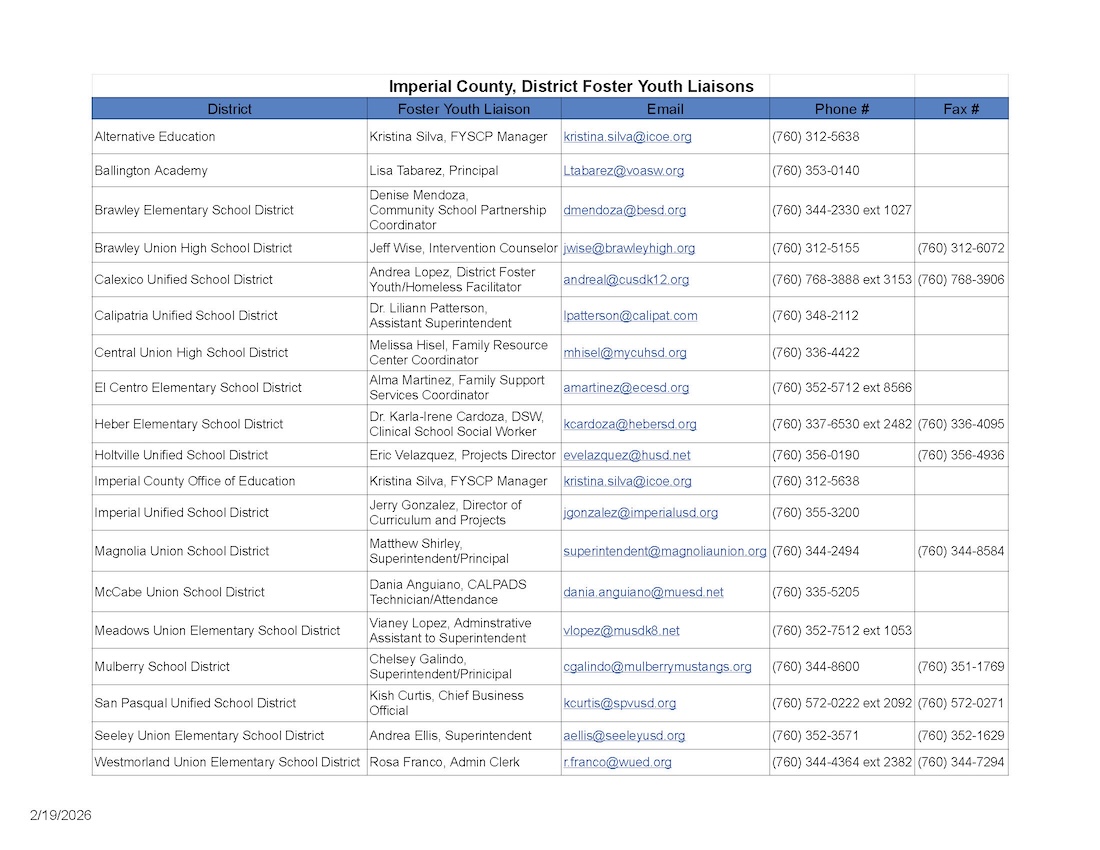Image resolution: width=1100 pixels, height=850 pixels.
Task: Click the cgalindo@mulberrymustangs.org email link
Action: click(657, 667)
